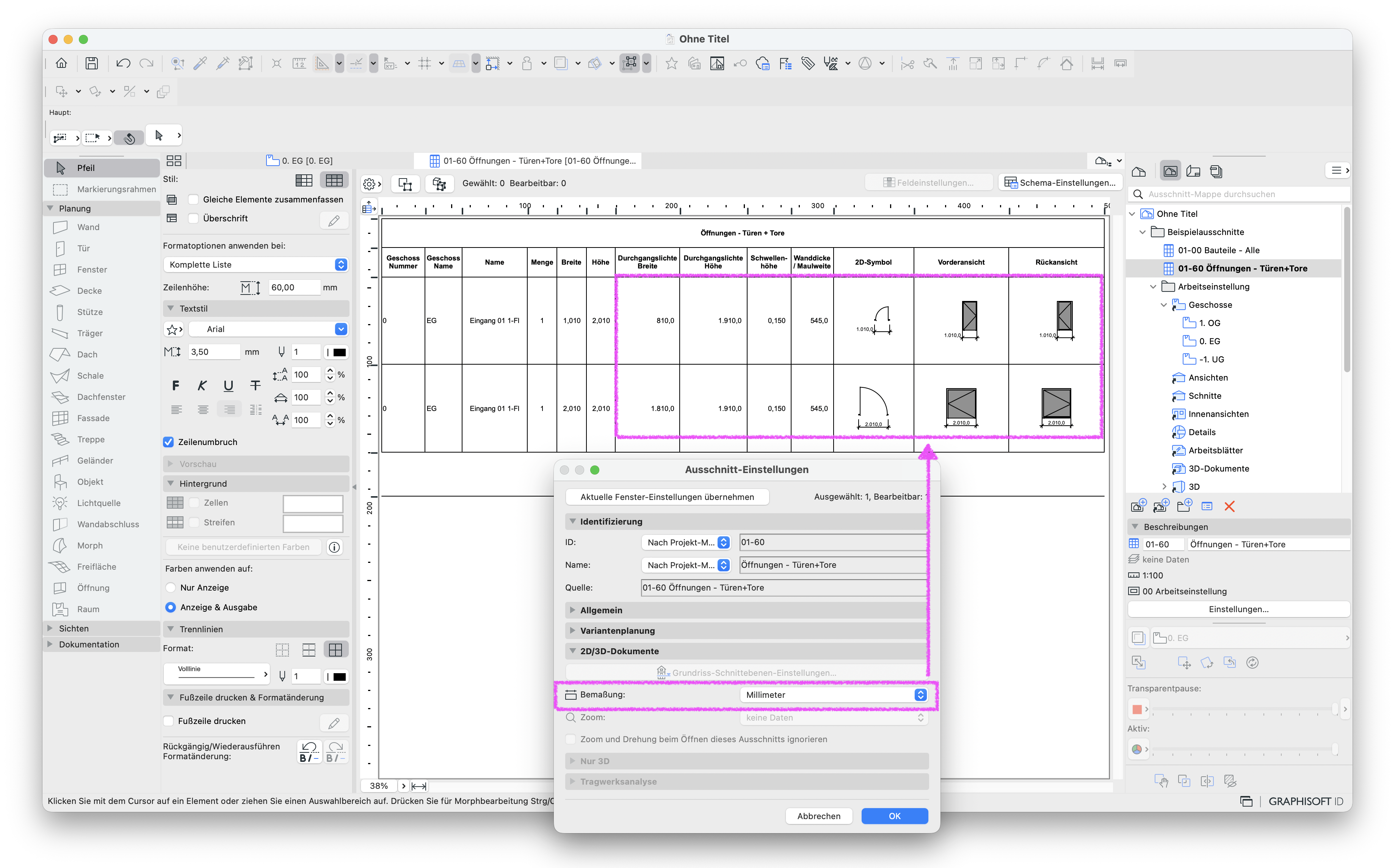Collapse the Geschosse tree node

1164,305
